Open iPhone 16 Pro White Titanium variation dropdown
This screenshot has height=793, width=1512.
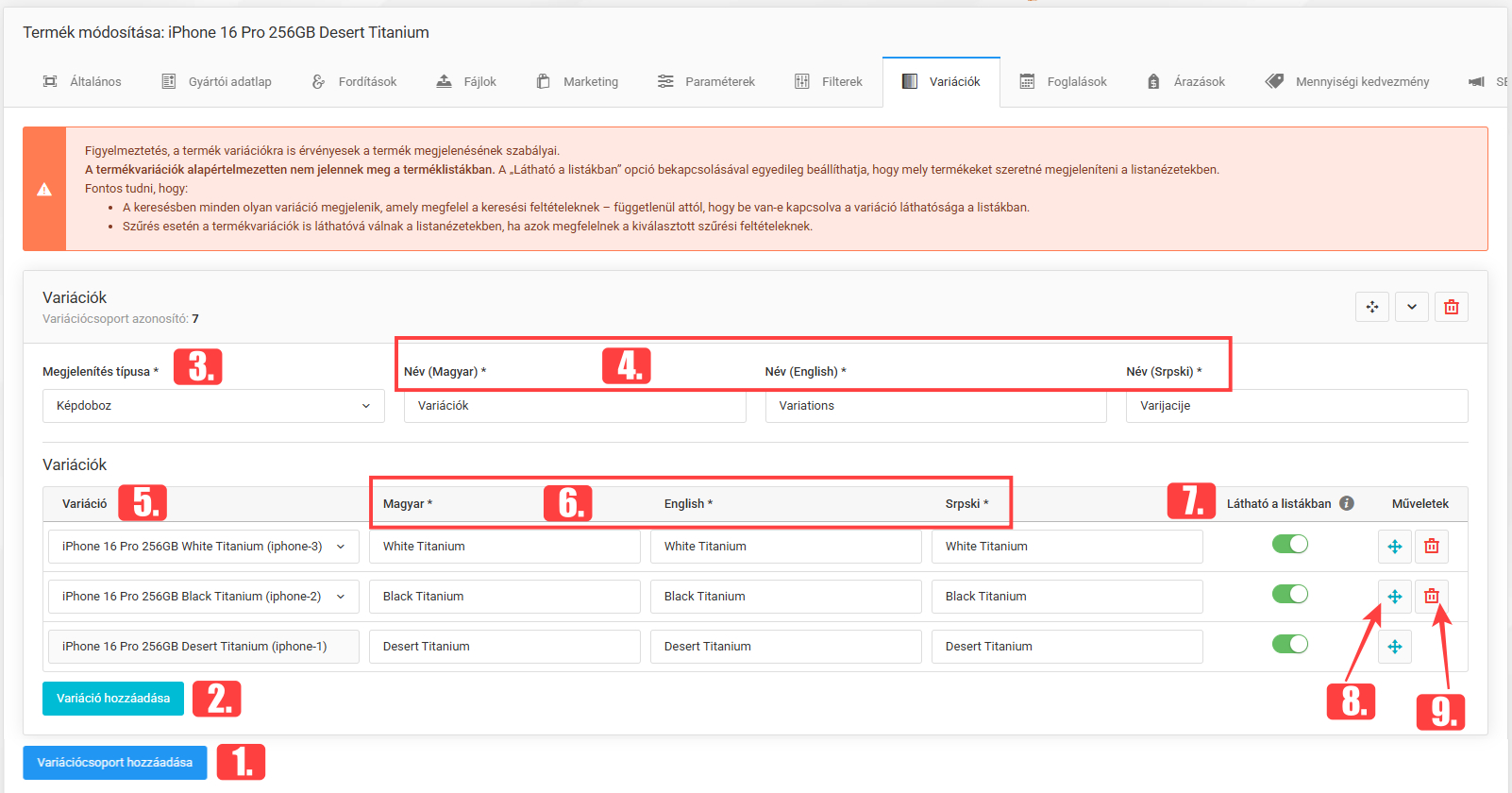[203, 547]
